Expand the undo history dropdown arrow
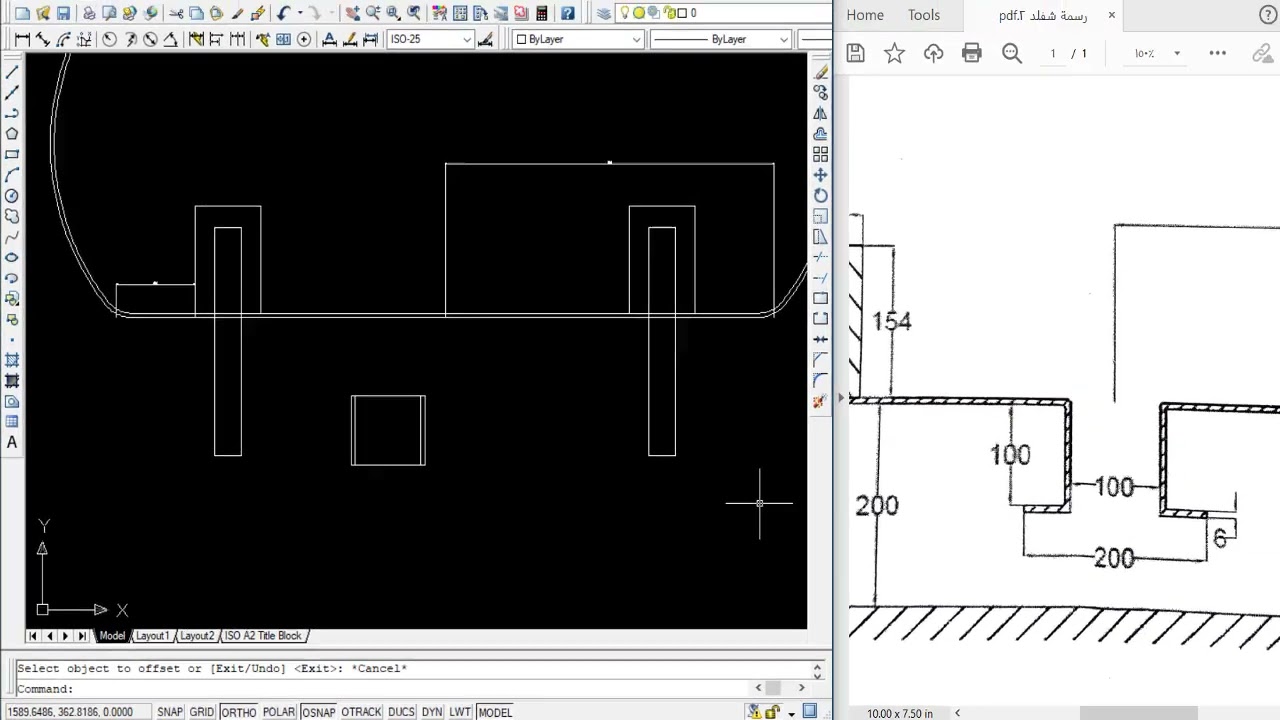 [298, 14]
